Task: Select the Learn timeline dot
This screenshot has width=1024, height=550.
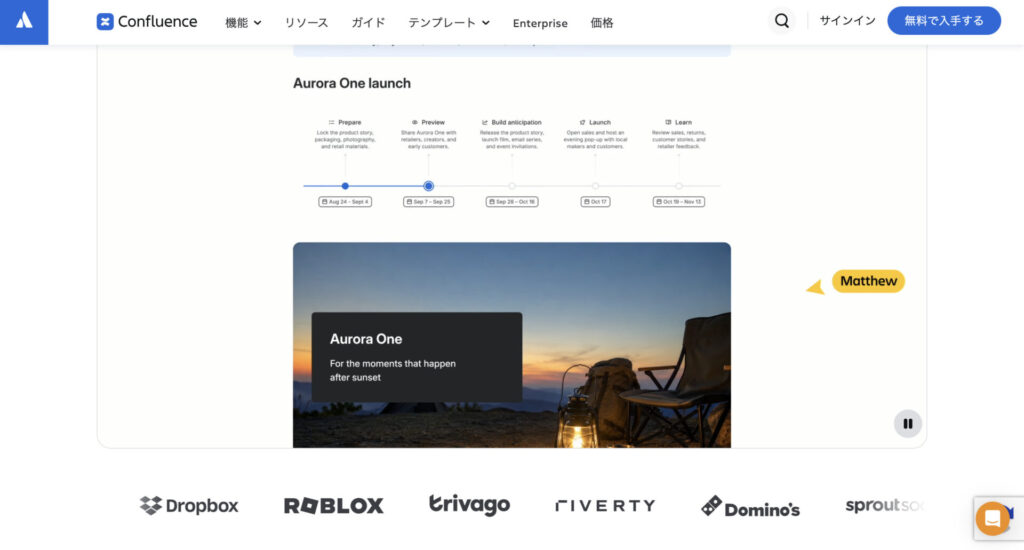Action: tap(679, 186)
